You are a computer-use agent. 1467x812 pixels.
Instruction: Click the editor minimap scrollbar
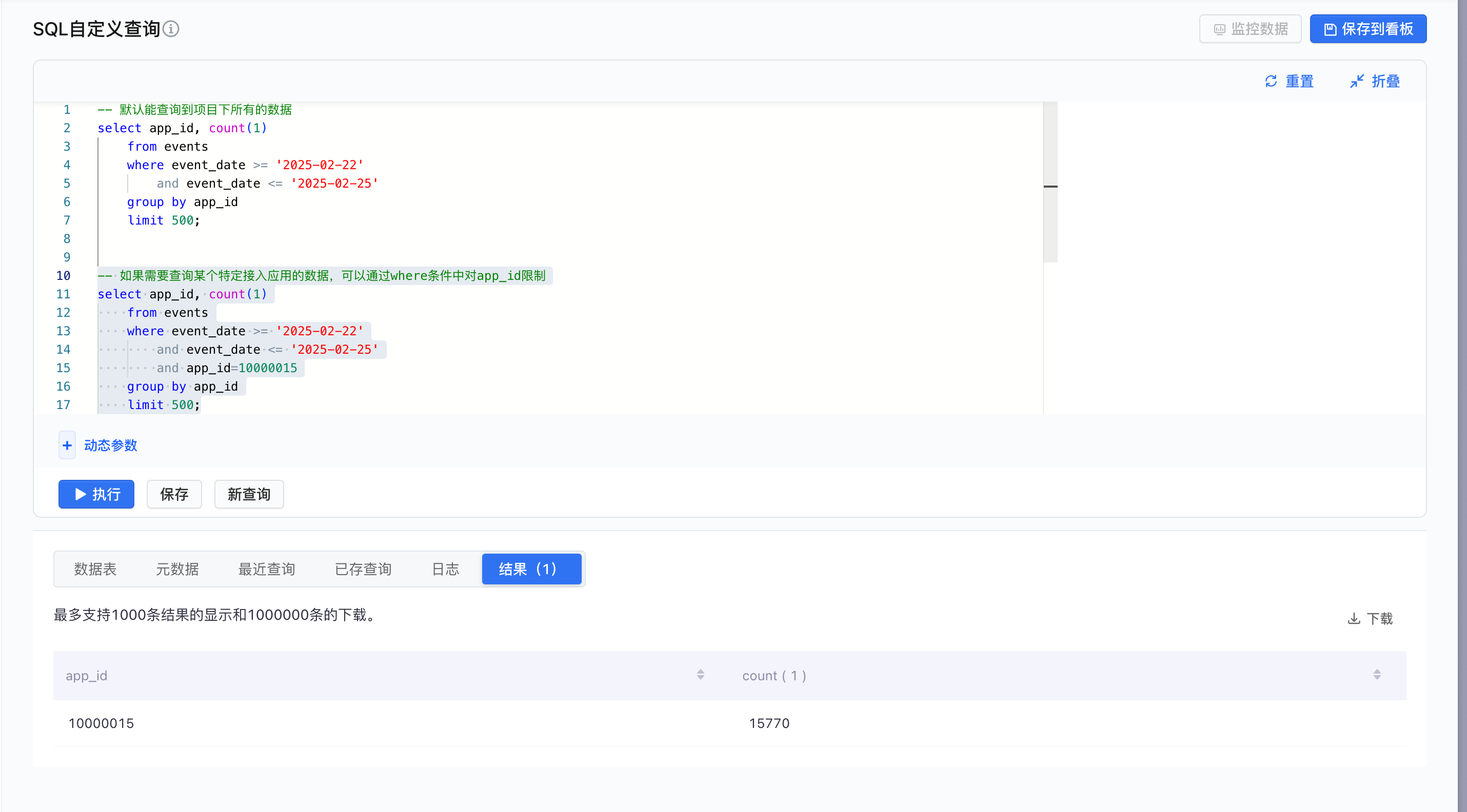click(1050, 182)
